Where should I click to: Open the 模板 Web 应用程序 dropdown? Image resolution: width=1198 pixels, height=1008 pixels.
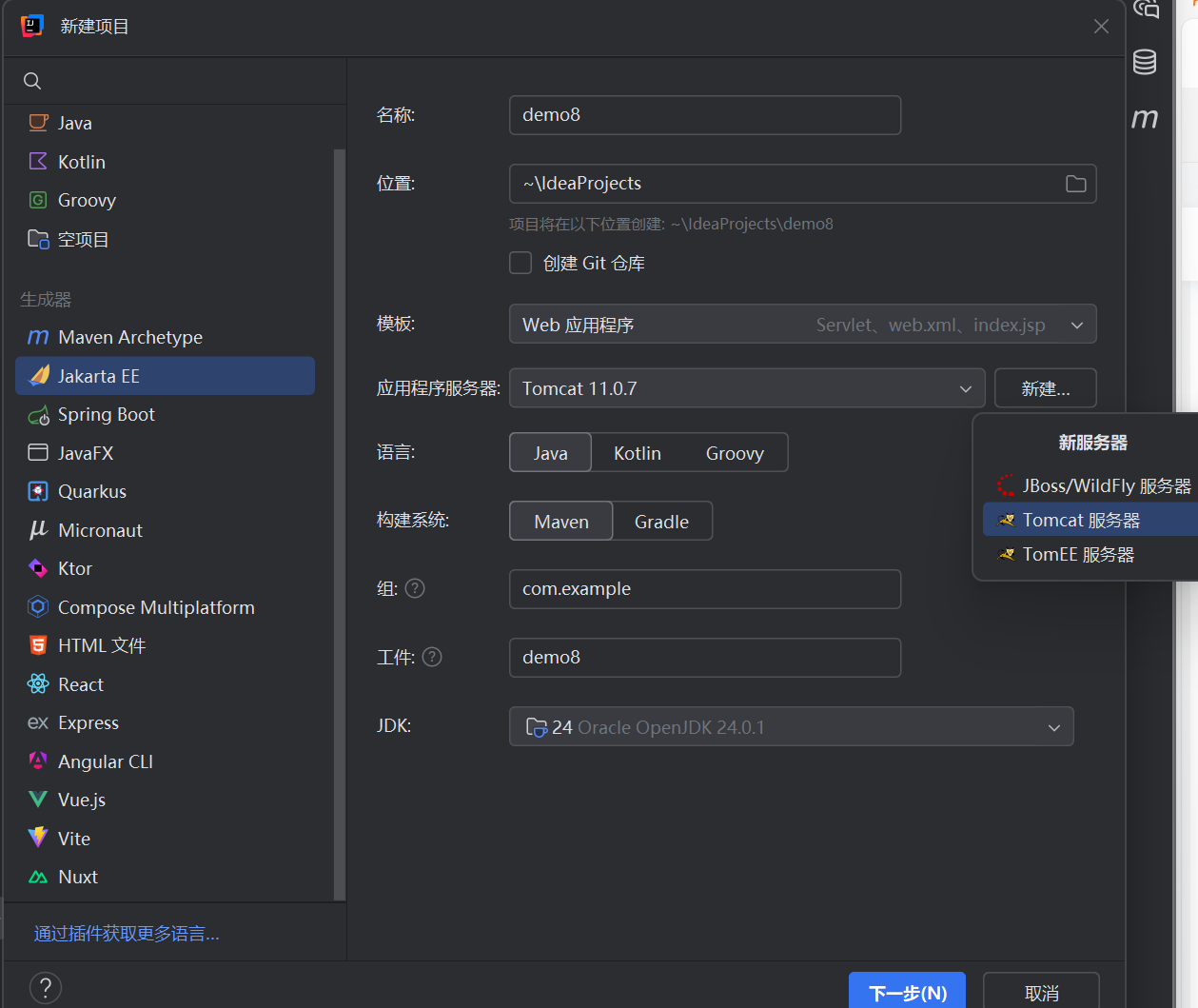tap(803, 325)
